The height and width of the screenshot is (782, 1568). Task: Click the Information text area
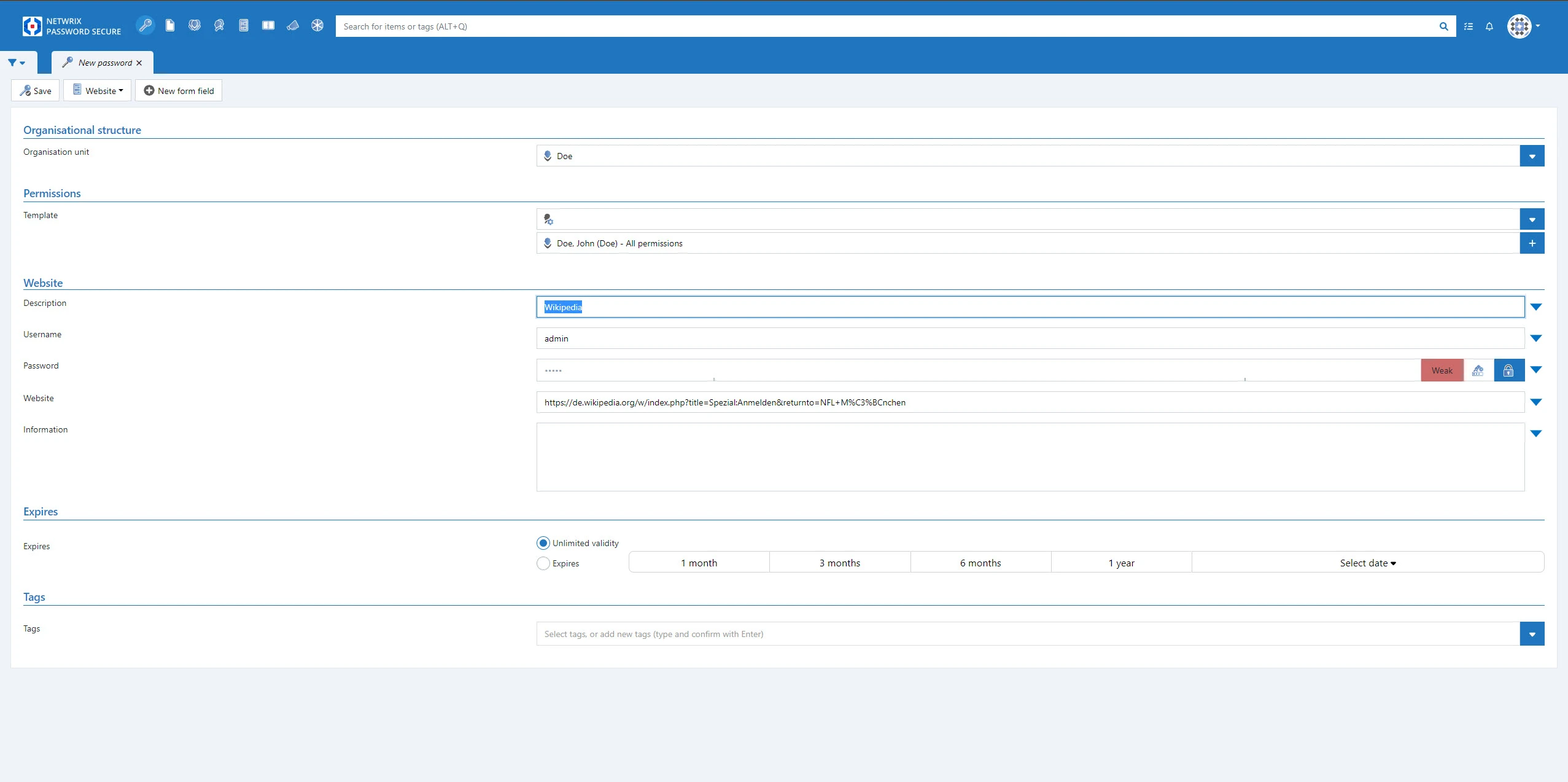tap(1030, 457)
